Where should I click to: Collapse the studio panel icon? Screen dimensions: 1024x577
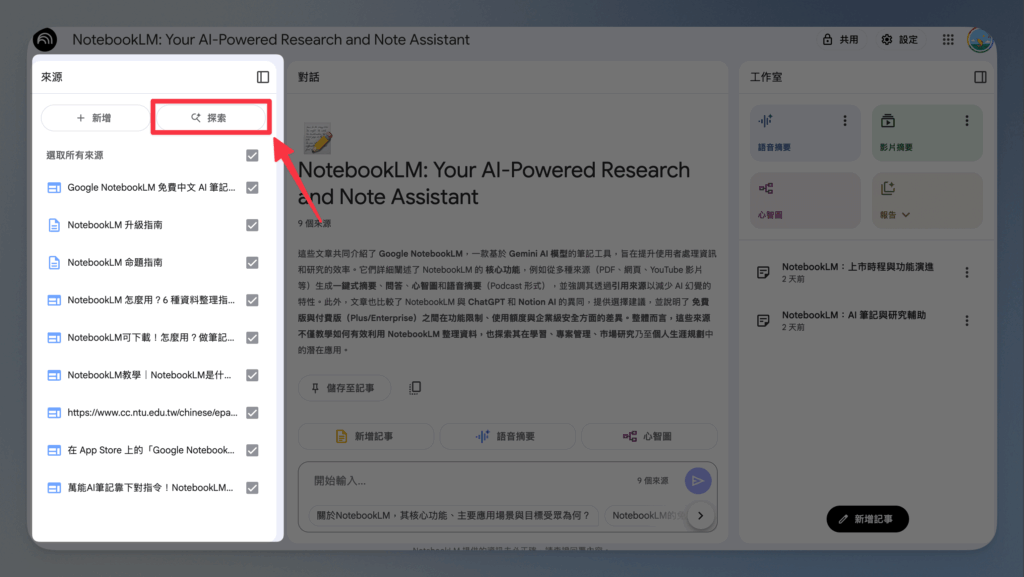(x=980, y=77)
